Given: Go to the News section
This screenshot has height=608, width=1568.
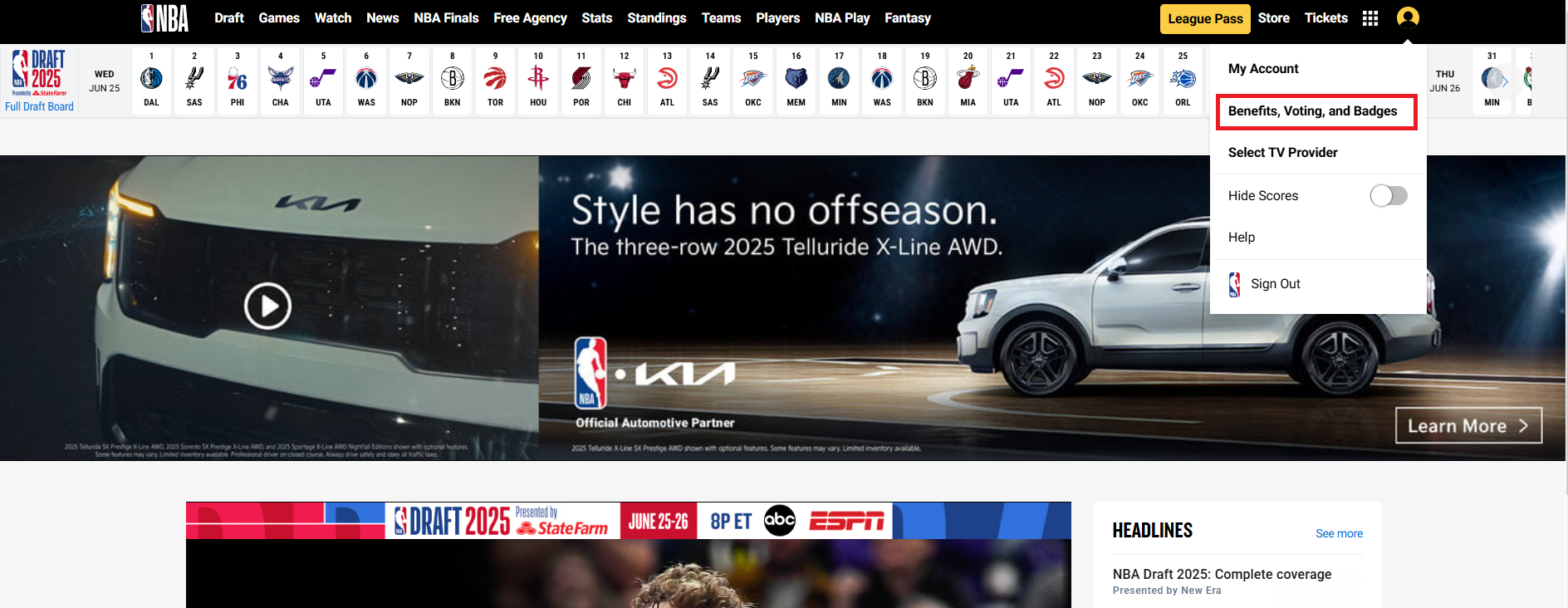Looking at the screenshot, I should click(x=383, y=17).
